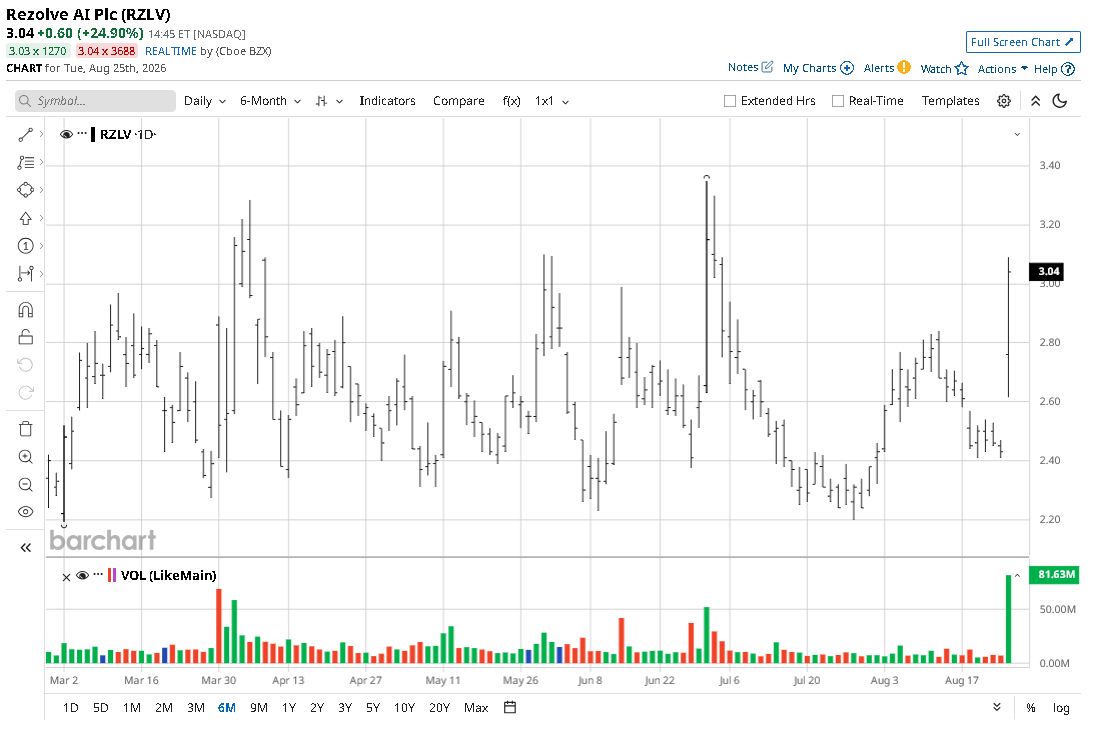Open the Daily frequency dropdown
Screen dimensions: 1117x741
pyautogui.click(x=204, y=101)
